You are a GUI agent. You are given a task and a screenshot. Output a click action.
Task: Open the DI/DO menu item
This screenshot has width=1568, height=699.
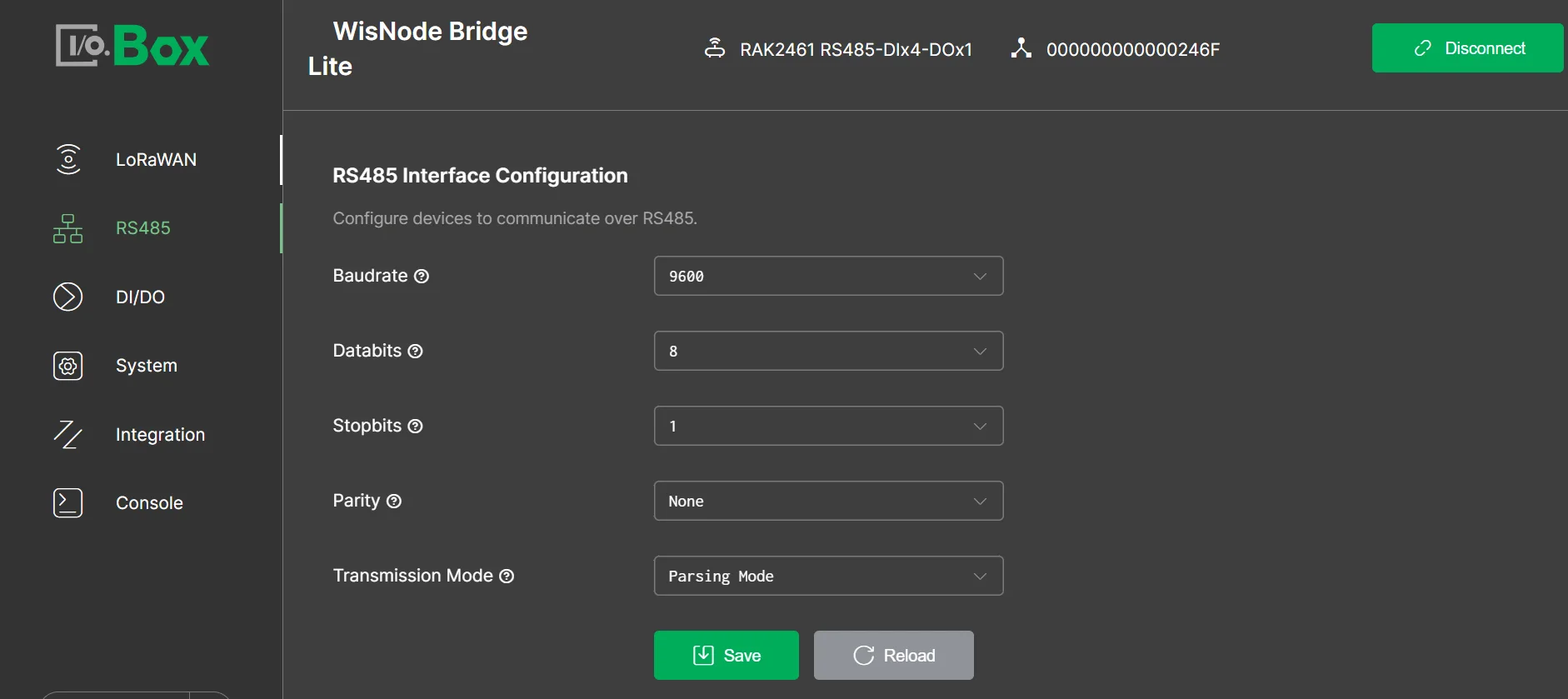coord(142,297)
